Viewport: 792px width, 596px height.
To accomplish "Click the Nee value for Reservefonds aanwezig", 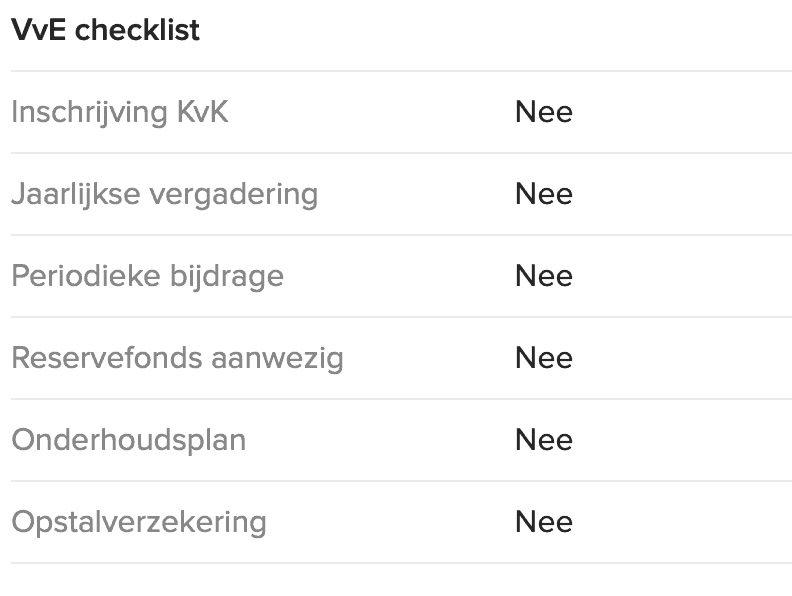I will pyautogui.click(x=544, y=358).
